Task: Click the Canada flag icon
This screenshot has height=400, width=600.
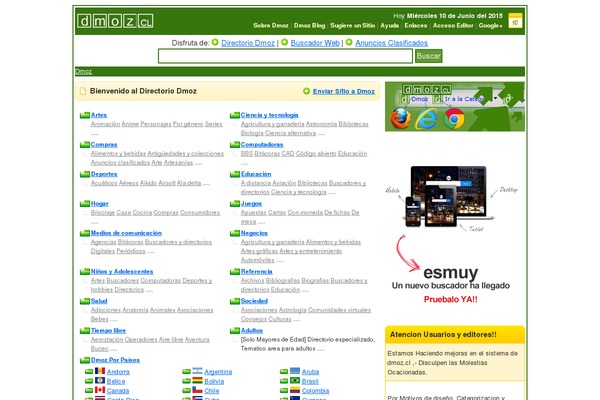Action: point(100,390)
